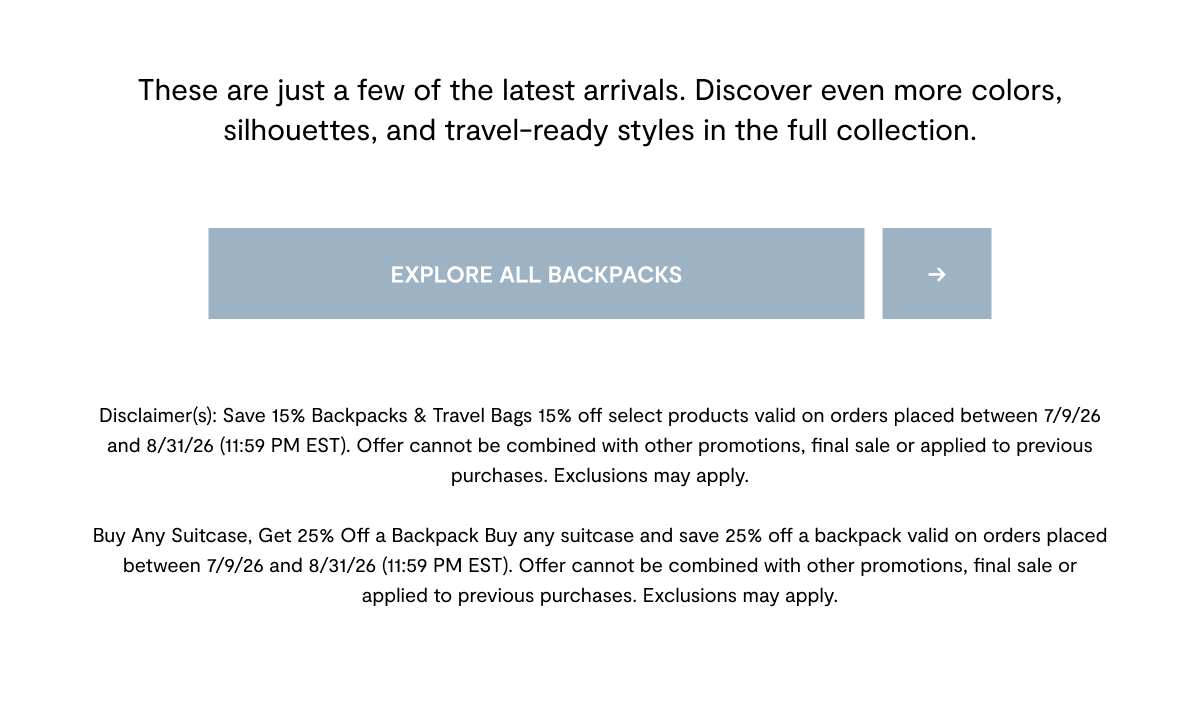Click 'applied to previous purchases' final line
This screenshot has height=720, width=1200.
499,595
